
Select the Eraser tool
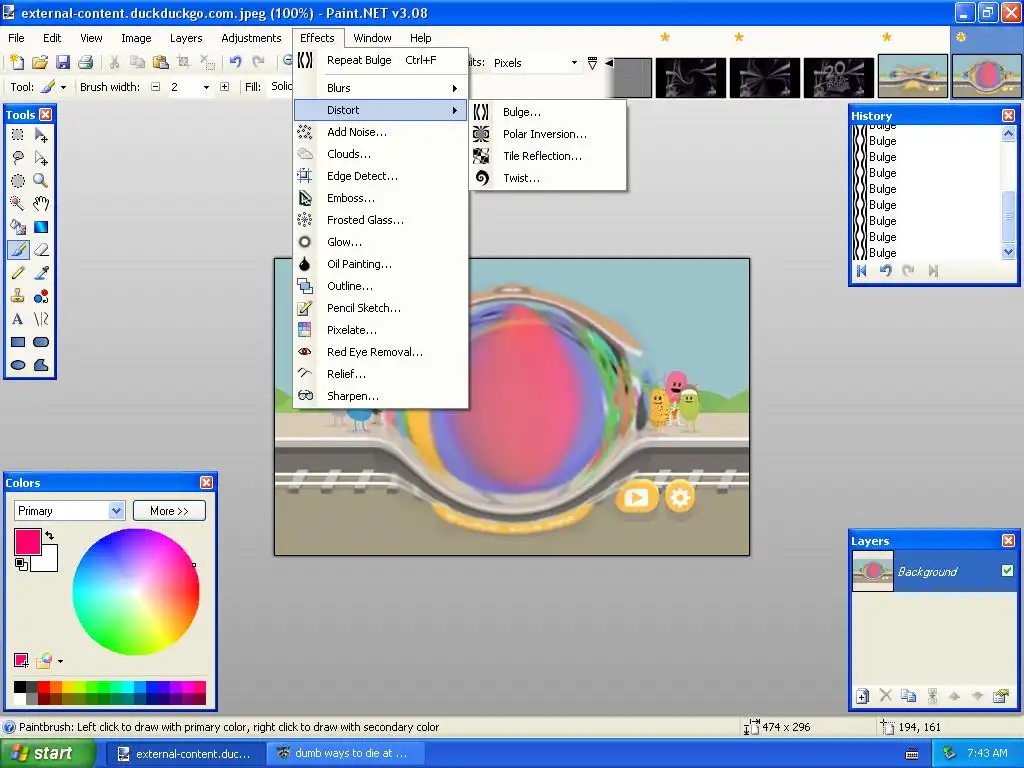tap(41, 249)
